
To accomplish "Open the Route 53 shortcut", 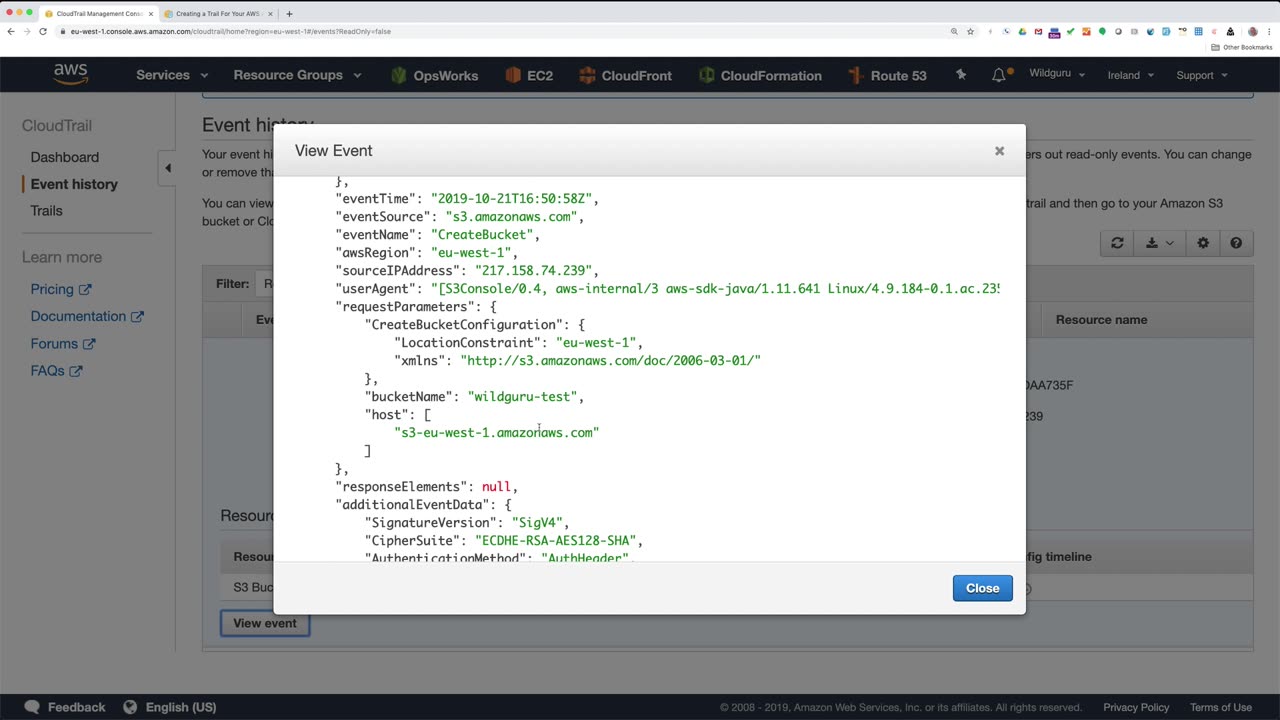I will coord(887,75).
